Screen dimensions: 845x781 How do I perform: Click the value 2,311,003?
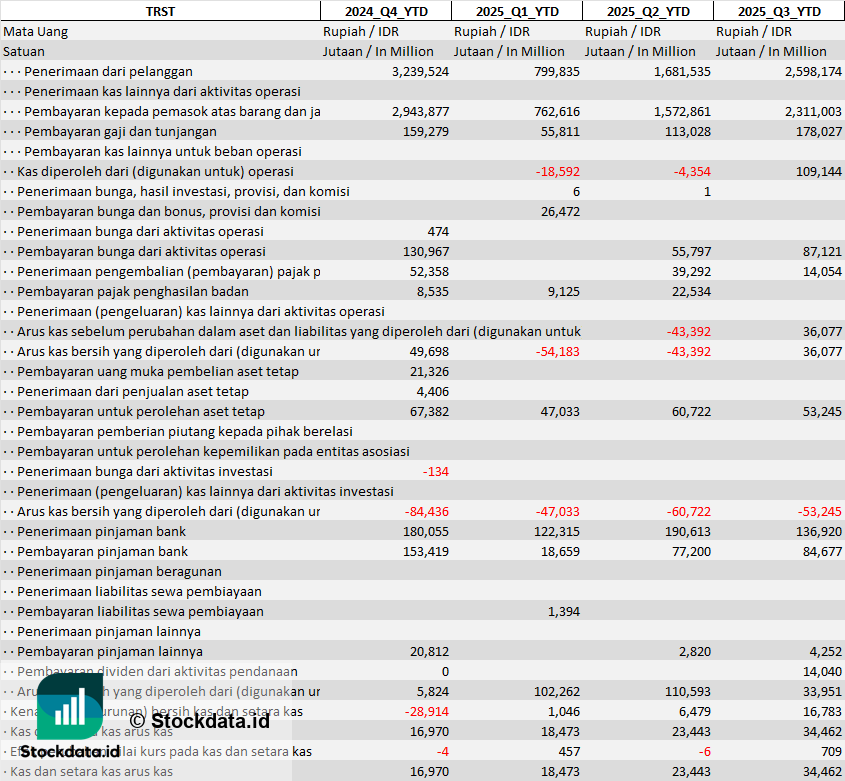813,112
